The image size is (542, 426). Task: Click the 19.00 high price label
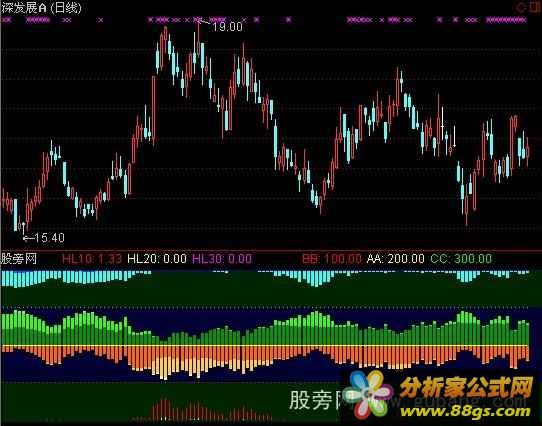tap(227, 27)
